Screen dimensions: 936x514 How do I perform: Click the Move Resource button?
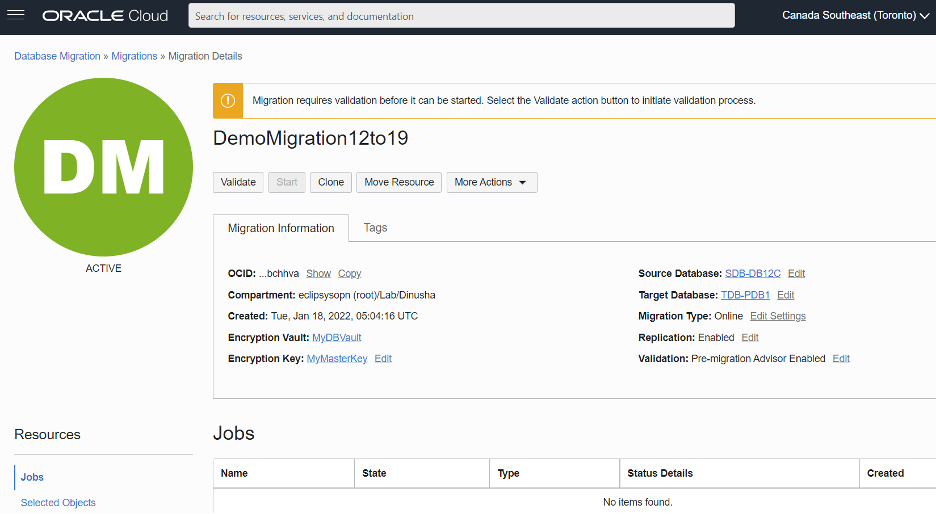399,182
